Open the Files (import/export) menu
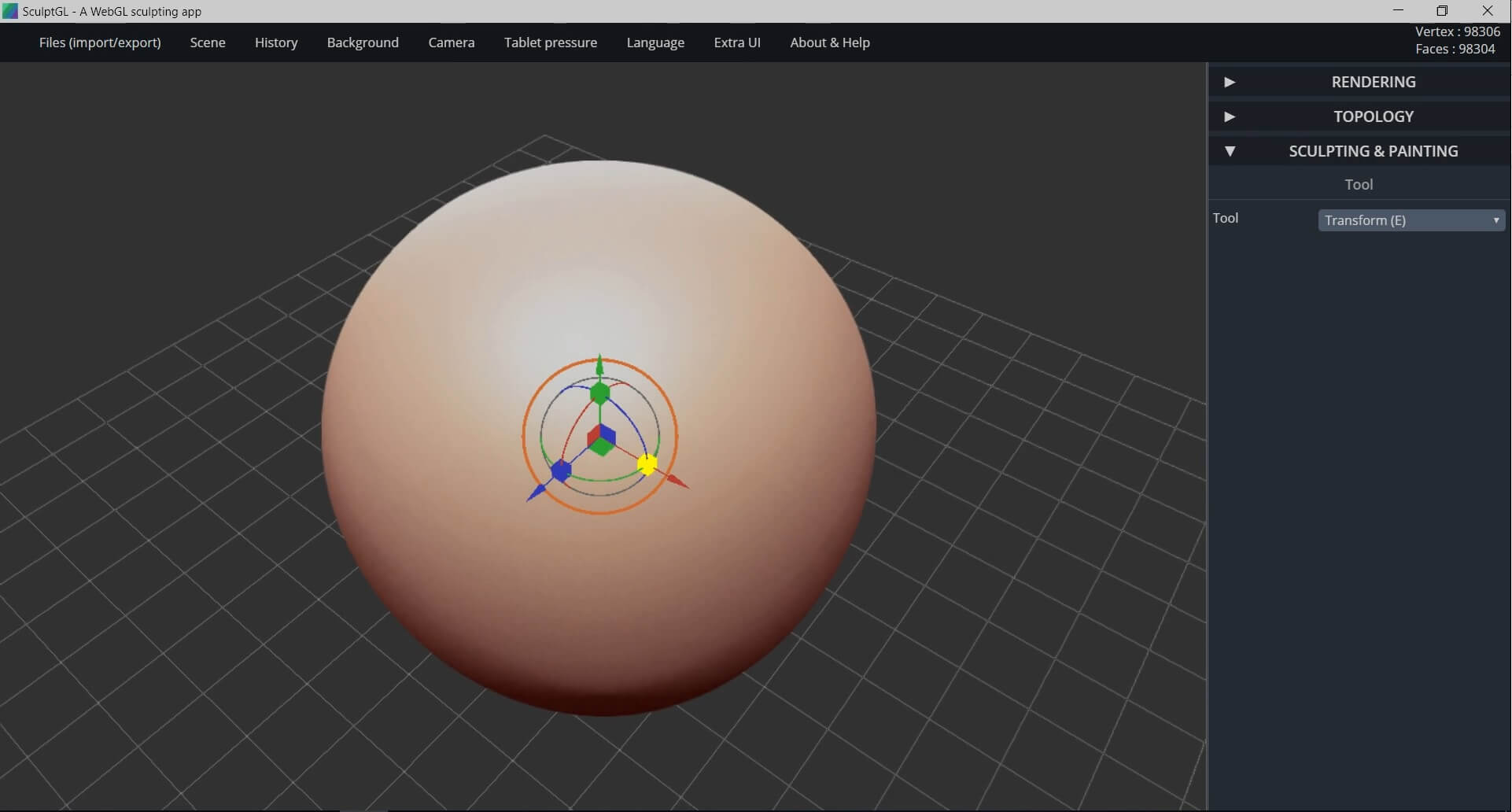Viewport: 1512px width, 812px height. pos(100,42)
